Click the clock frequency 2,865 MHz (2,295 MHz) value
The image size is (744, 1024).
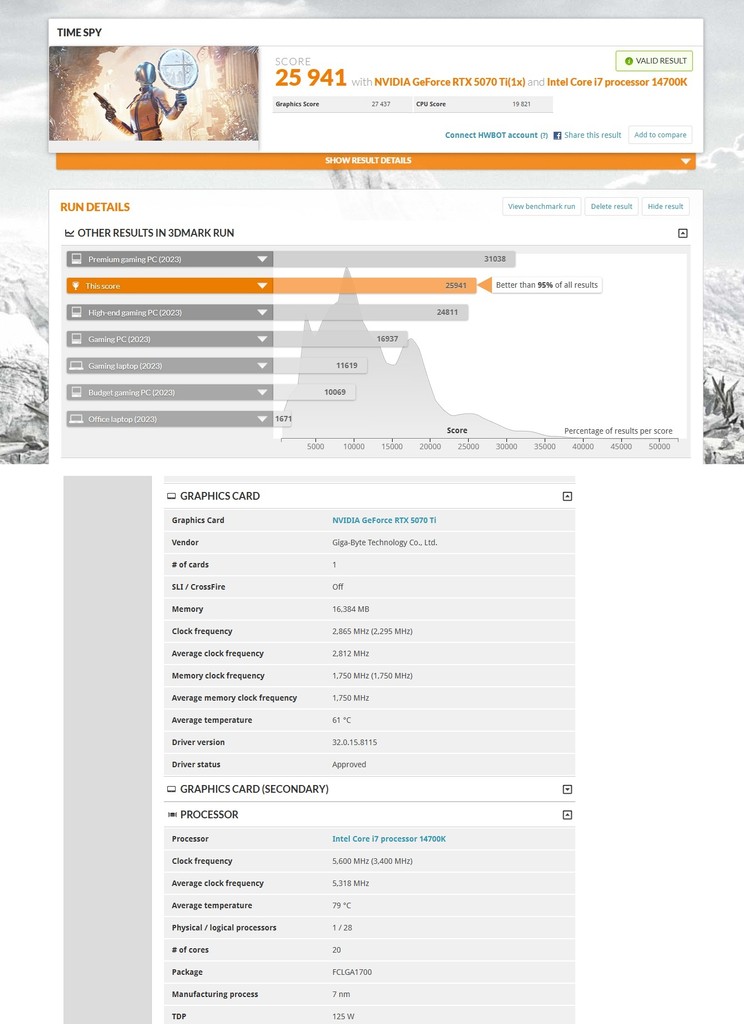coord(372,632)
